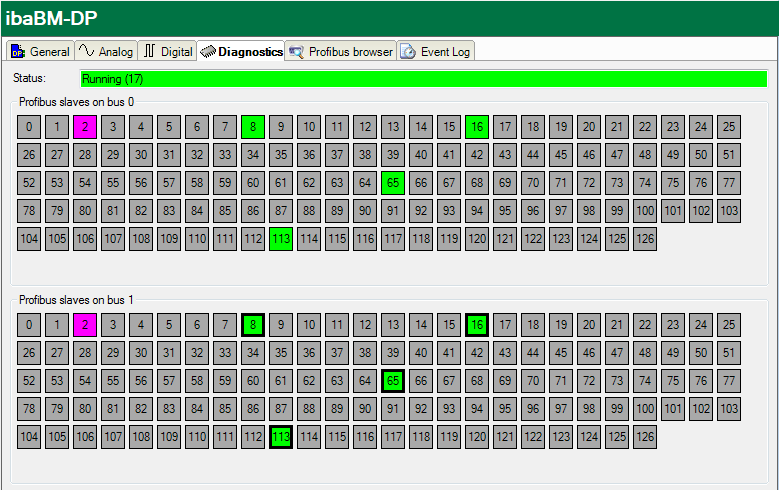Click the Diagnostics chip icon
The height and width of the screenshot is (490, 779).
tap(208, 52)
